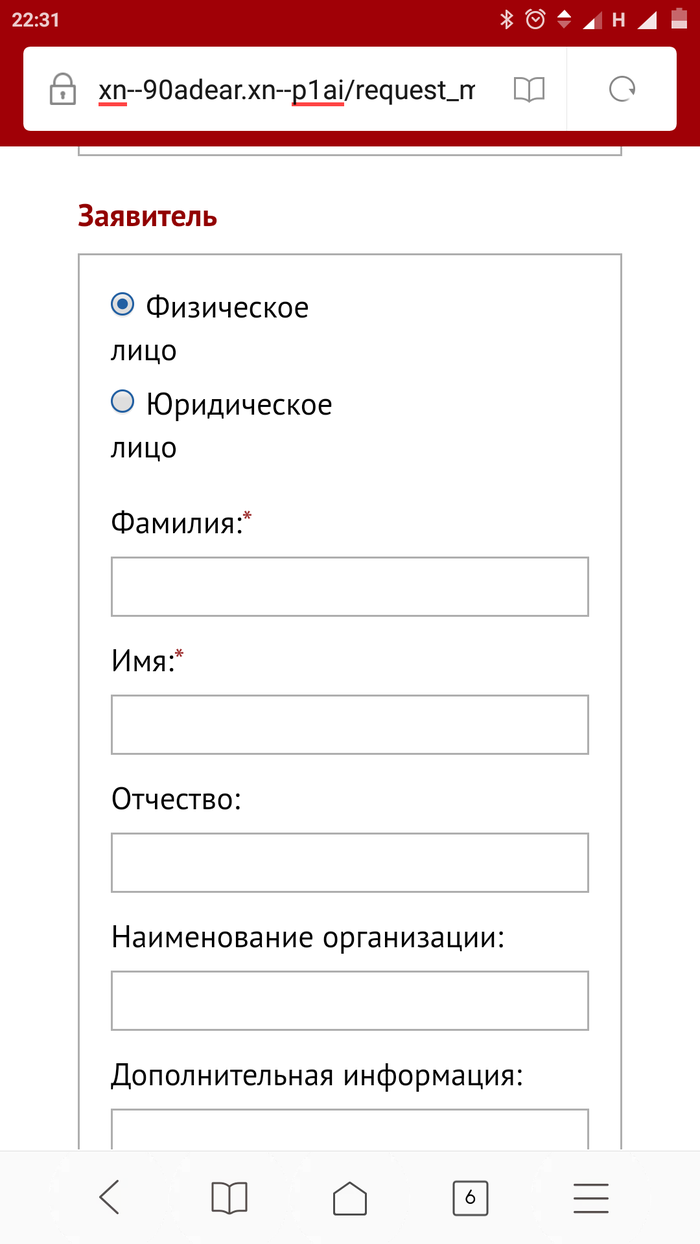Screen dimensions: 700x1244
Task: Reload the page with refresh icon
Action: click(622, 90)
